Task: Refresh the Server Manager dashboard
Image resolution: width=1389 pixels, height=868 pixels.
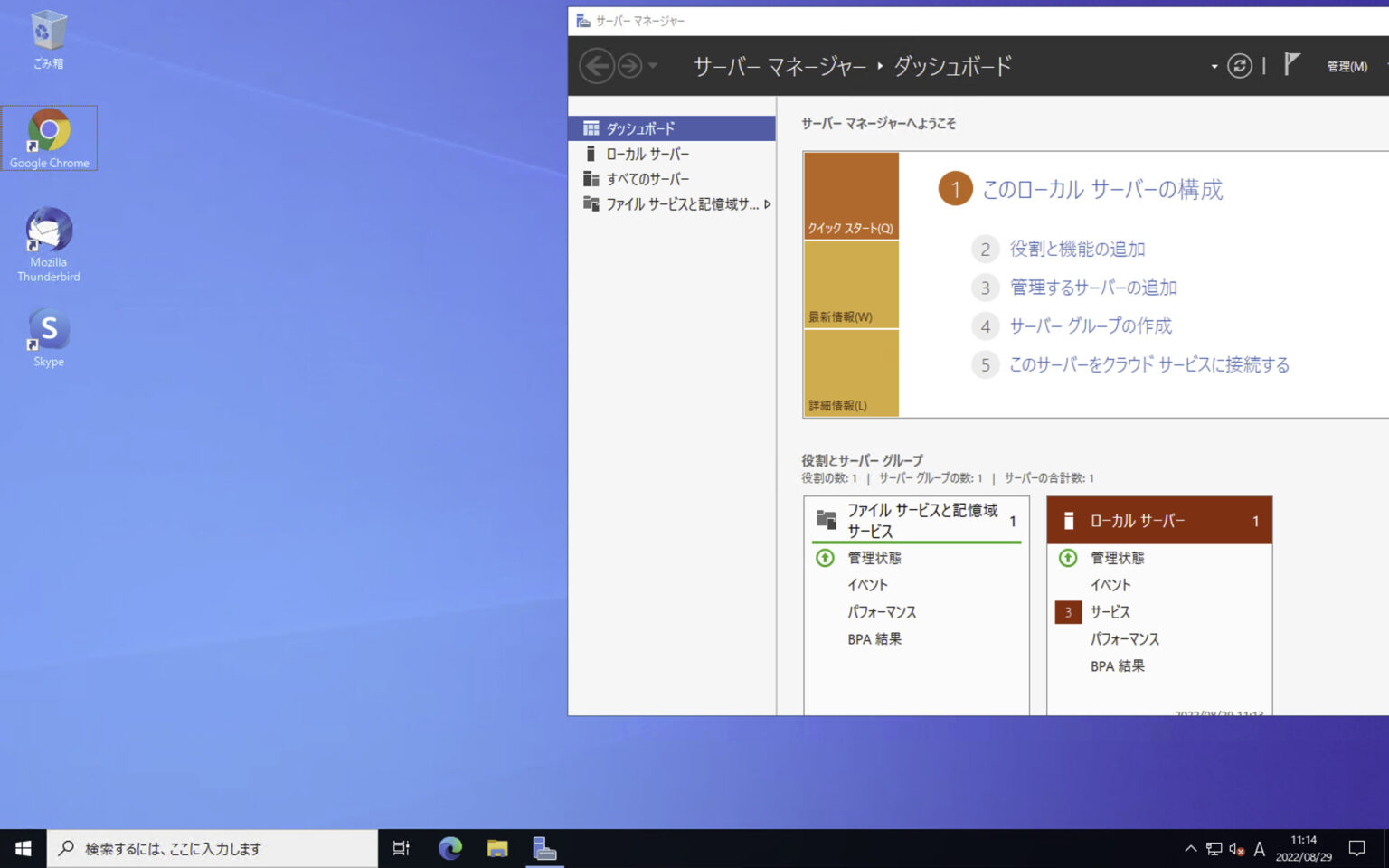Action: coord(1239,66)
